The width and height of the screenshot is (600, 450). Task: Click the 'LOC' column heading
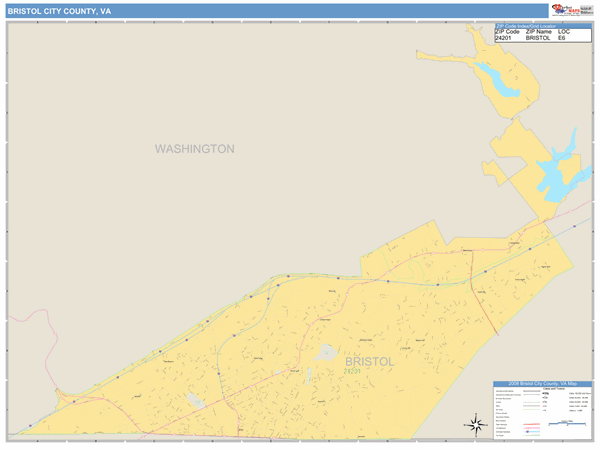coord(564,32)
